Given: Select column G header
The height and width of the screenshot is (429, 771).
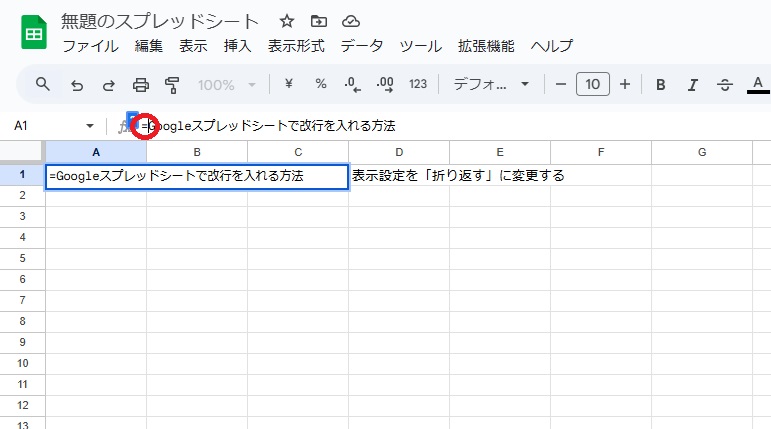Looking at the screenshot, I should coord(702,153).
